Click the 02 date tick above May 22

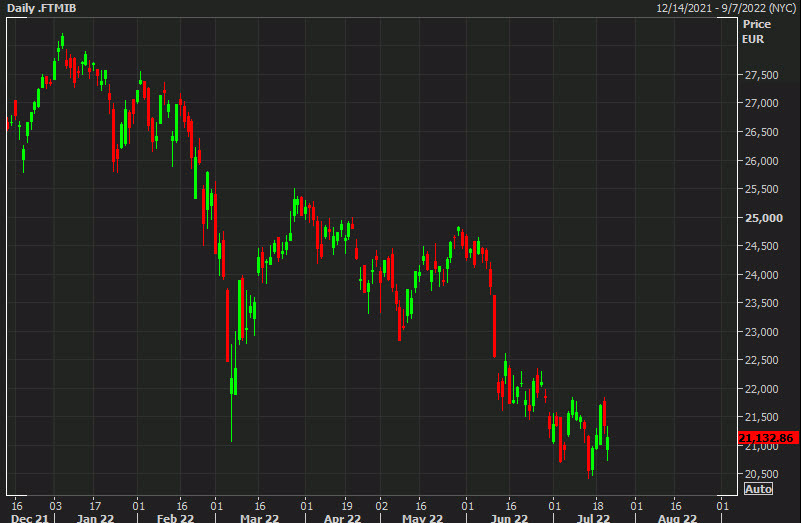[x=382, y=506]
